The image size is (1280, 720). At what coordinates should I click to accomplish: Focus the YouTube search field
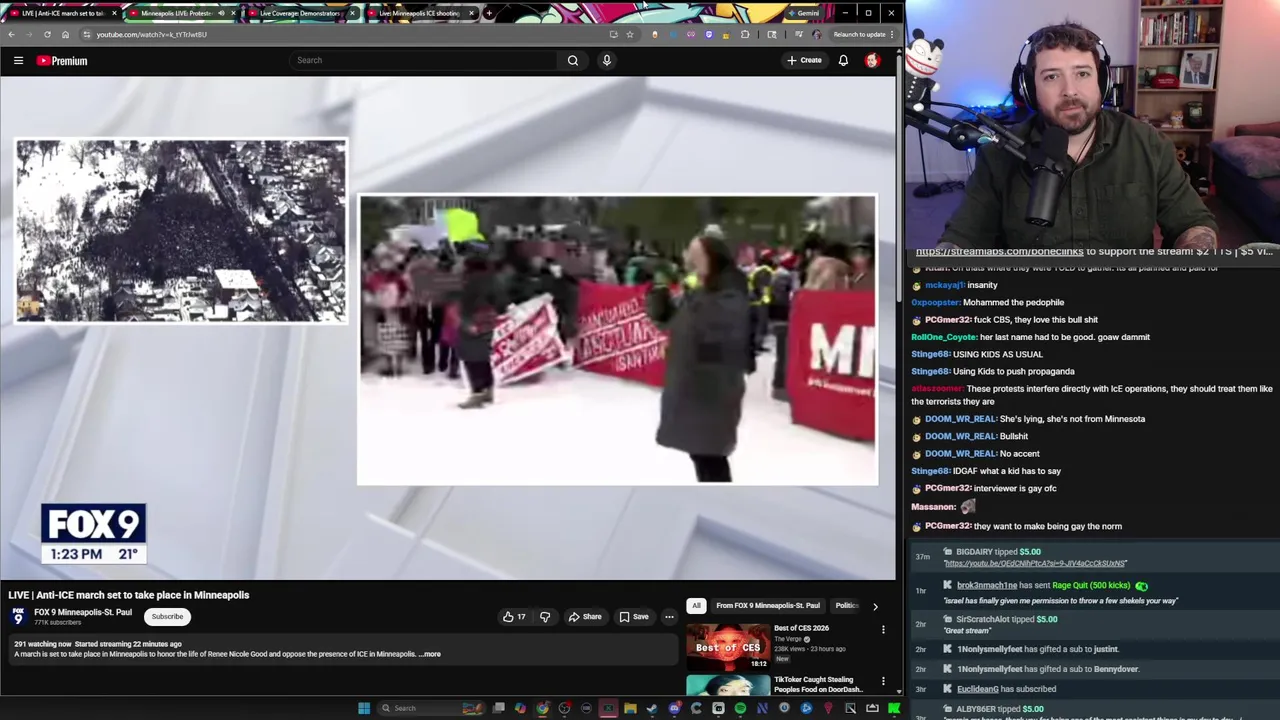point(425,61)
